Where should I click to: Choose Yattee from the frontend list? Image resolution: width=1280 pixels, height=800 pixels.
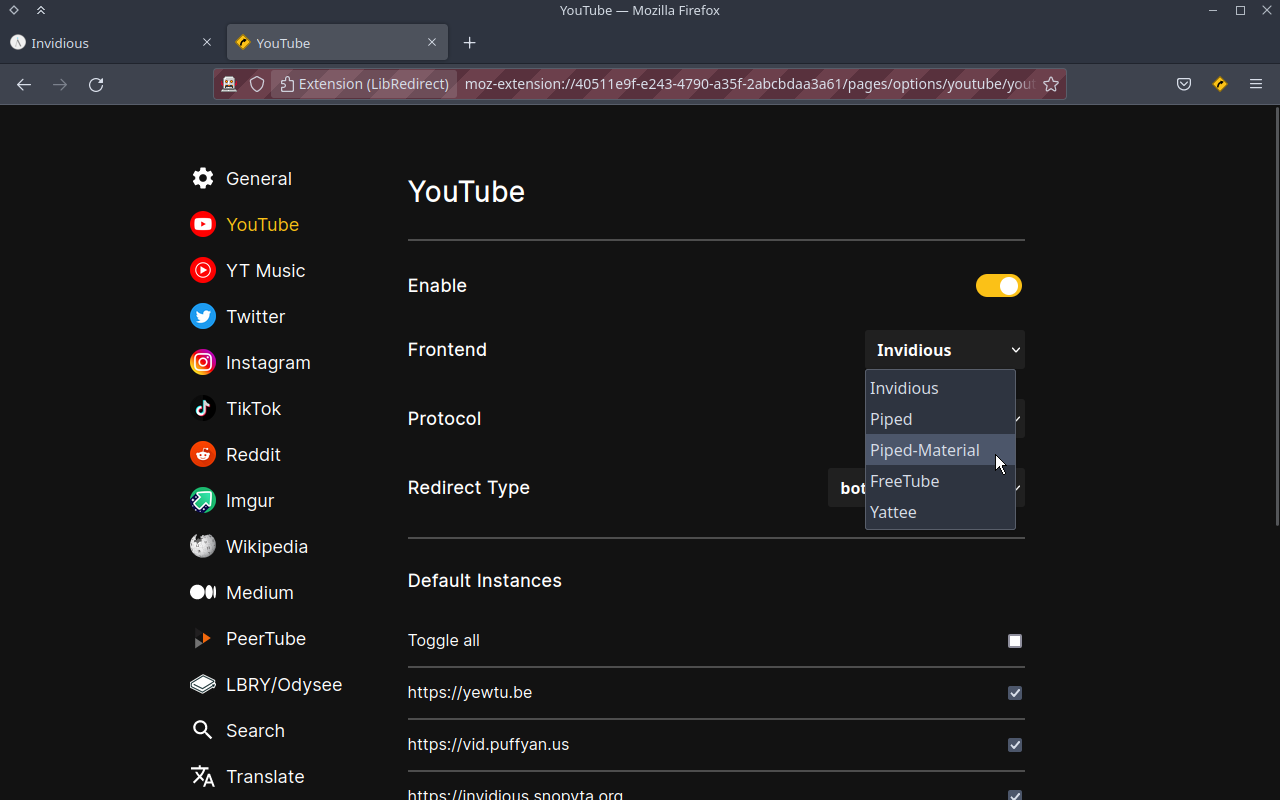(940, 512)
